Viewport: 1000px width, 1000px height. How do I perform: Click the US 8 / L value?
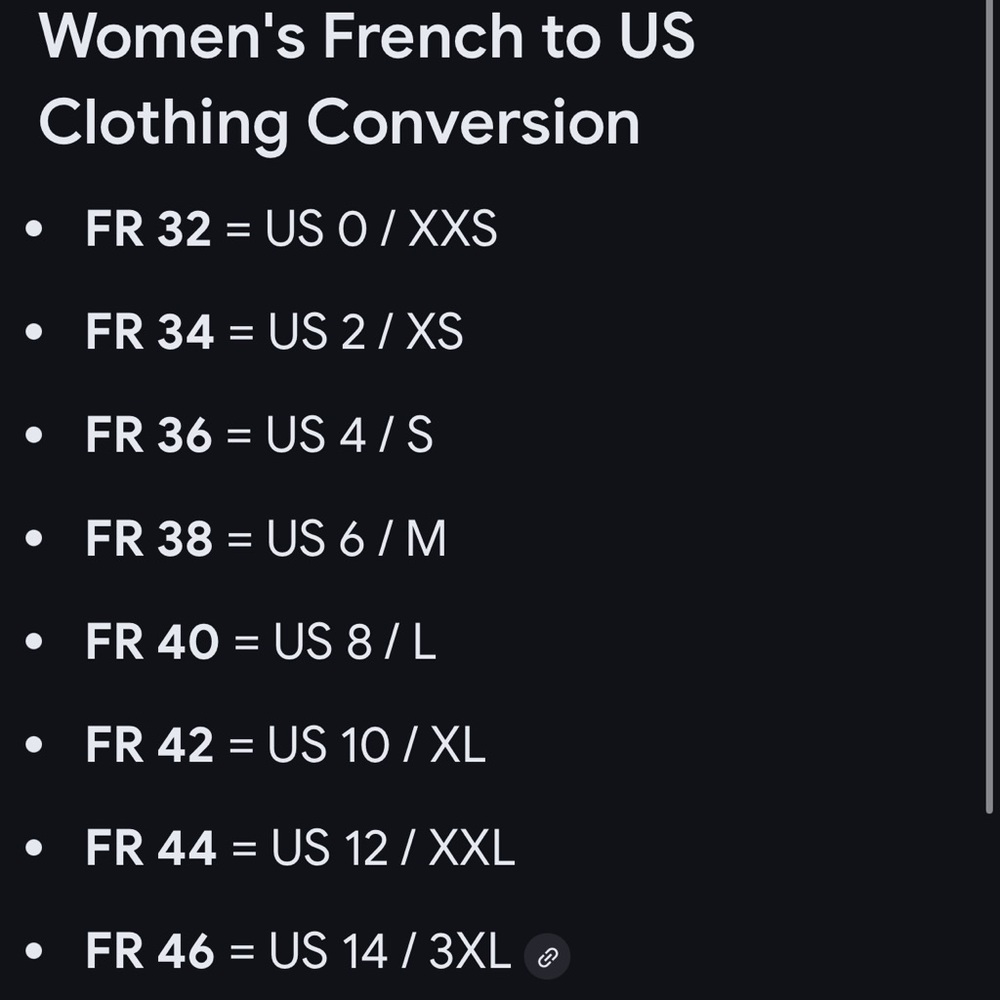pos(355,642)
